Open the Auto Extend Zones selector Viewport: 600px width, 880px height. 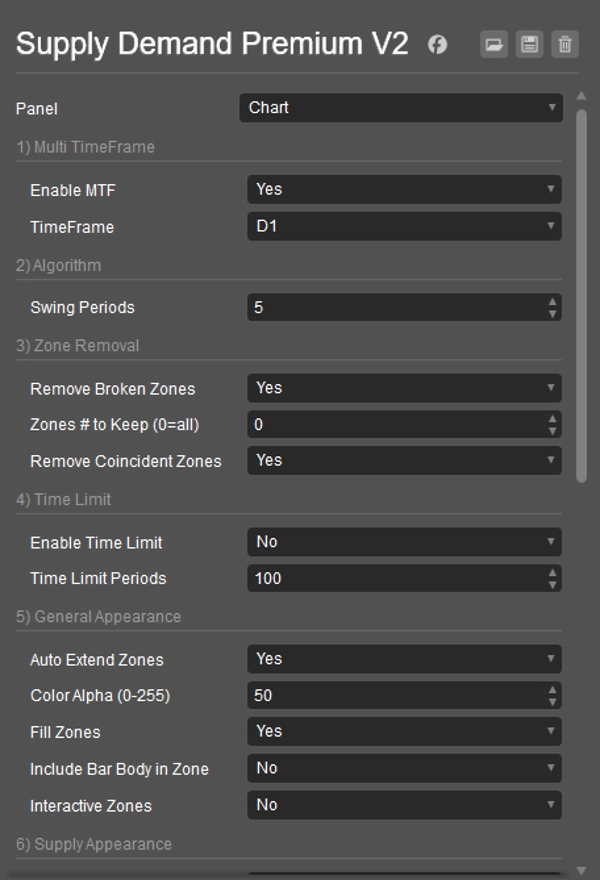point(403,658)
